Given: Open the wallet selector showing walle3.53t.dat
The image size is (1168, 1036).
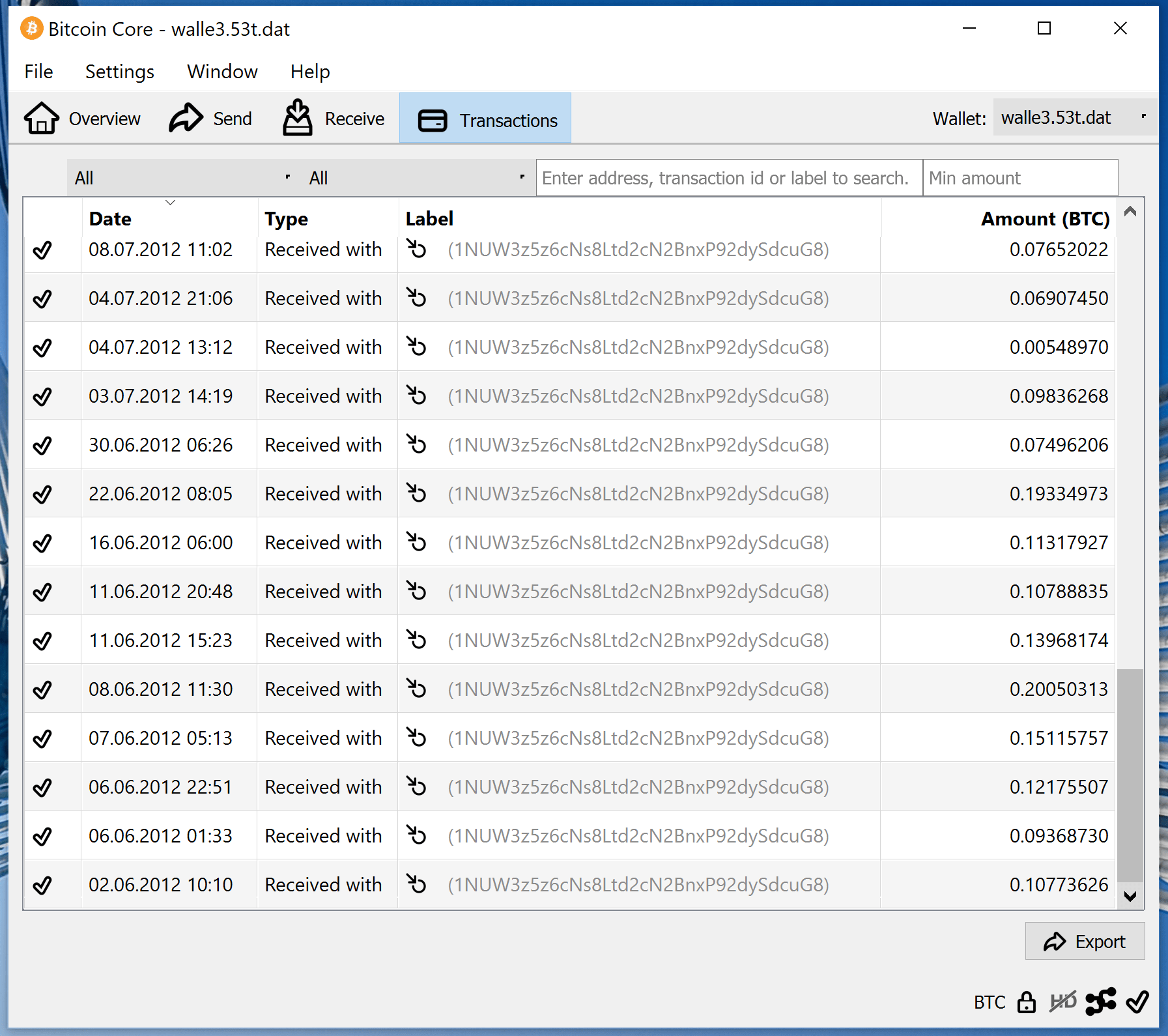Looking at the screenshot, I should point(1074,118).
